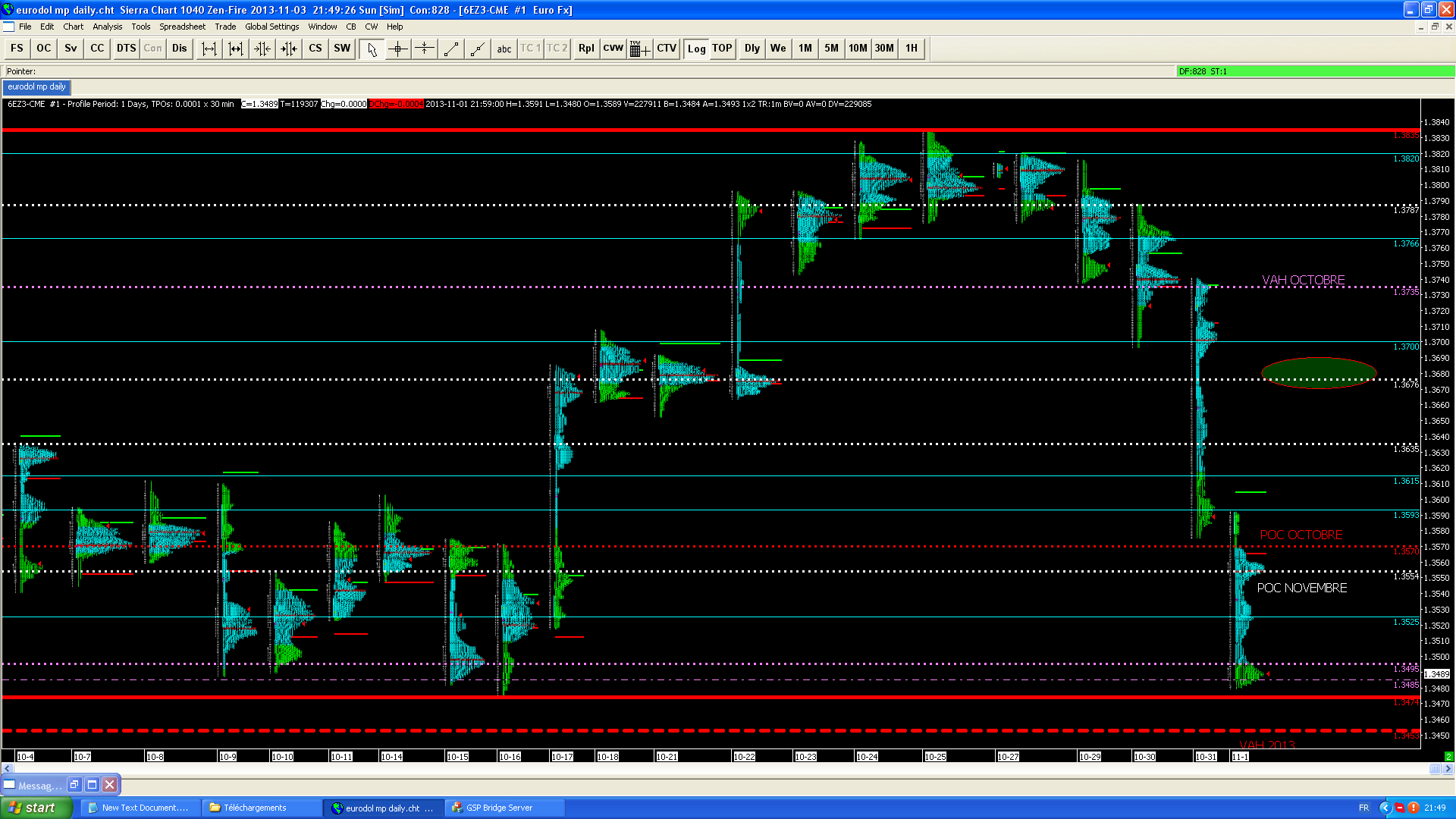Click the line drawing tool icon
This screenshot has height=819, width=1456.
coord(451,49)
